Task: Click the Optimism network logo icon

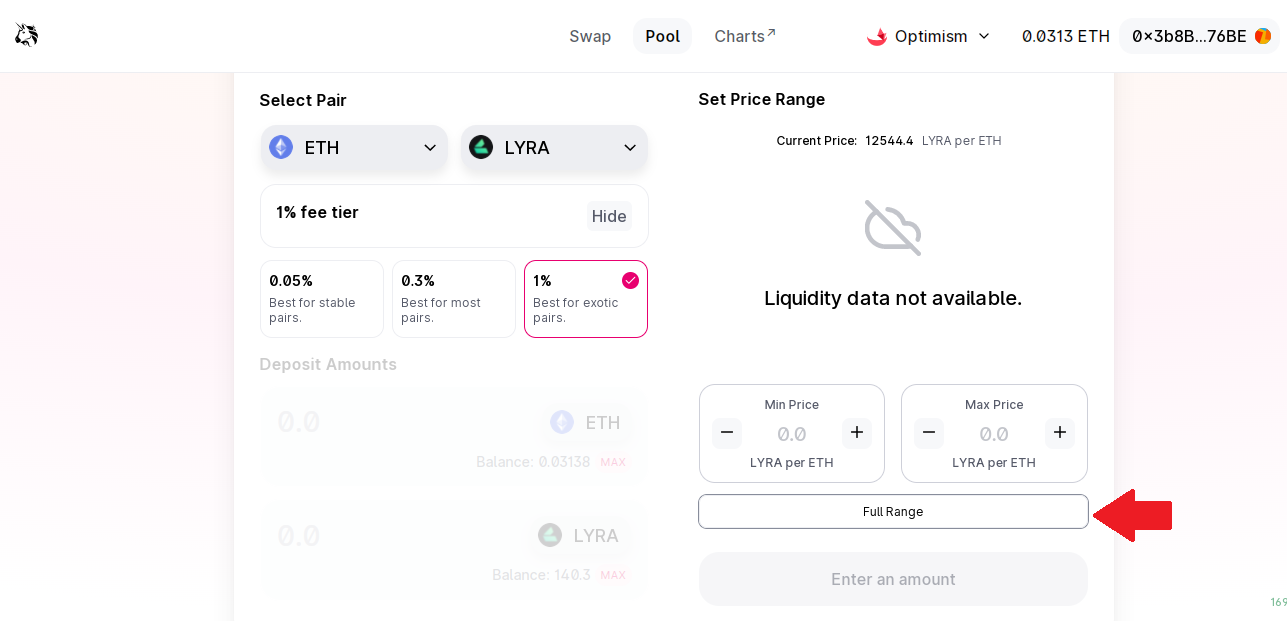Action: point(877,36)
